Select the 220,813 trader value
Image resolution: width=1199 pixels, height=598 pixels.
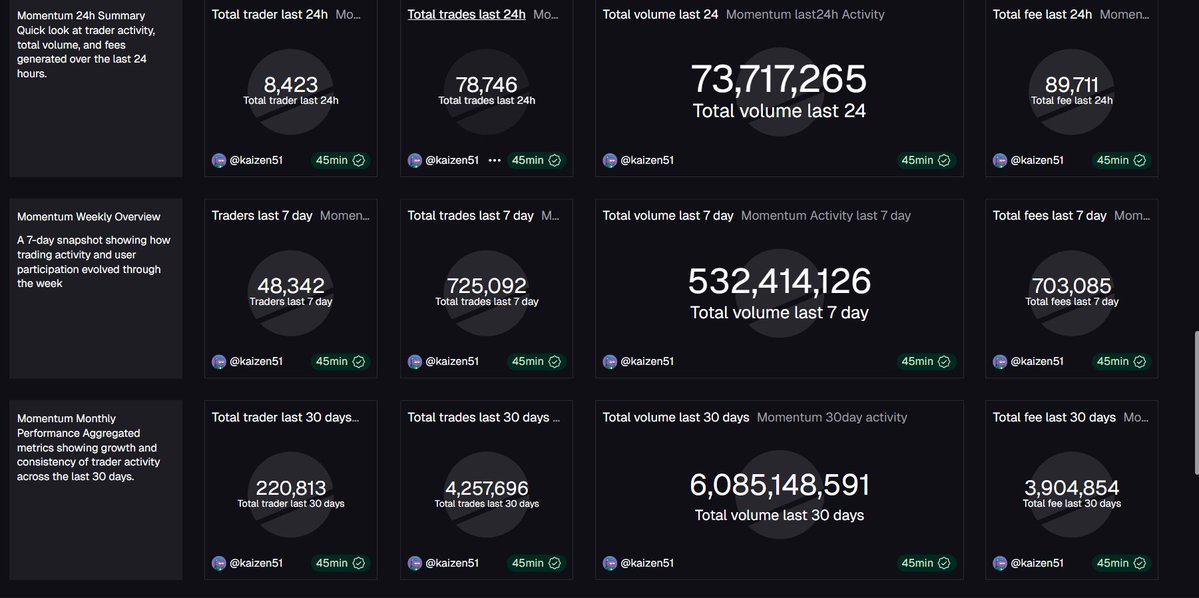291,488
